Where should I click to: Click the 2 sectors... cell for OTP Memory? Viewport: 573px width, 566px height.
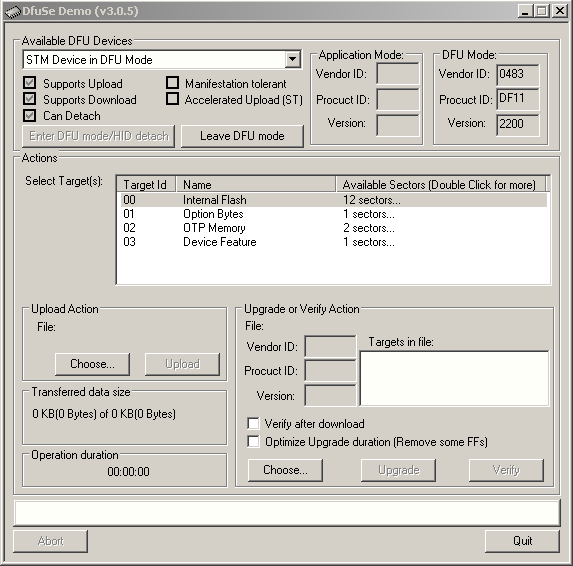[369, 228]
